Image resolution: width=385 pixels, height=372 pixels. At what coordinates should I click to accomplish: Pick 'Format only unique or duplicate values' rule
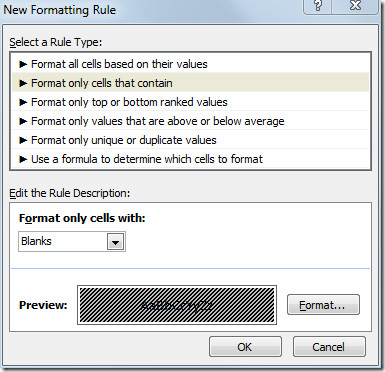click(x=191, y=140)
